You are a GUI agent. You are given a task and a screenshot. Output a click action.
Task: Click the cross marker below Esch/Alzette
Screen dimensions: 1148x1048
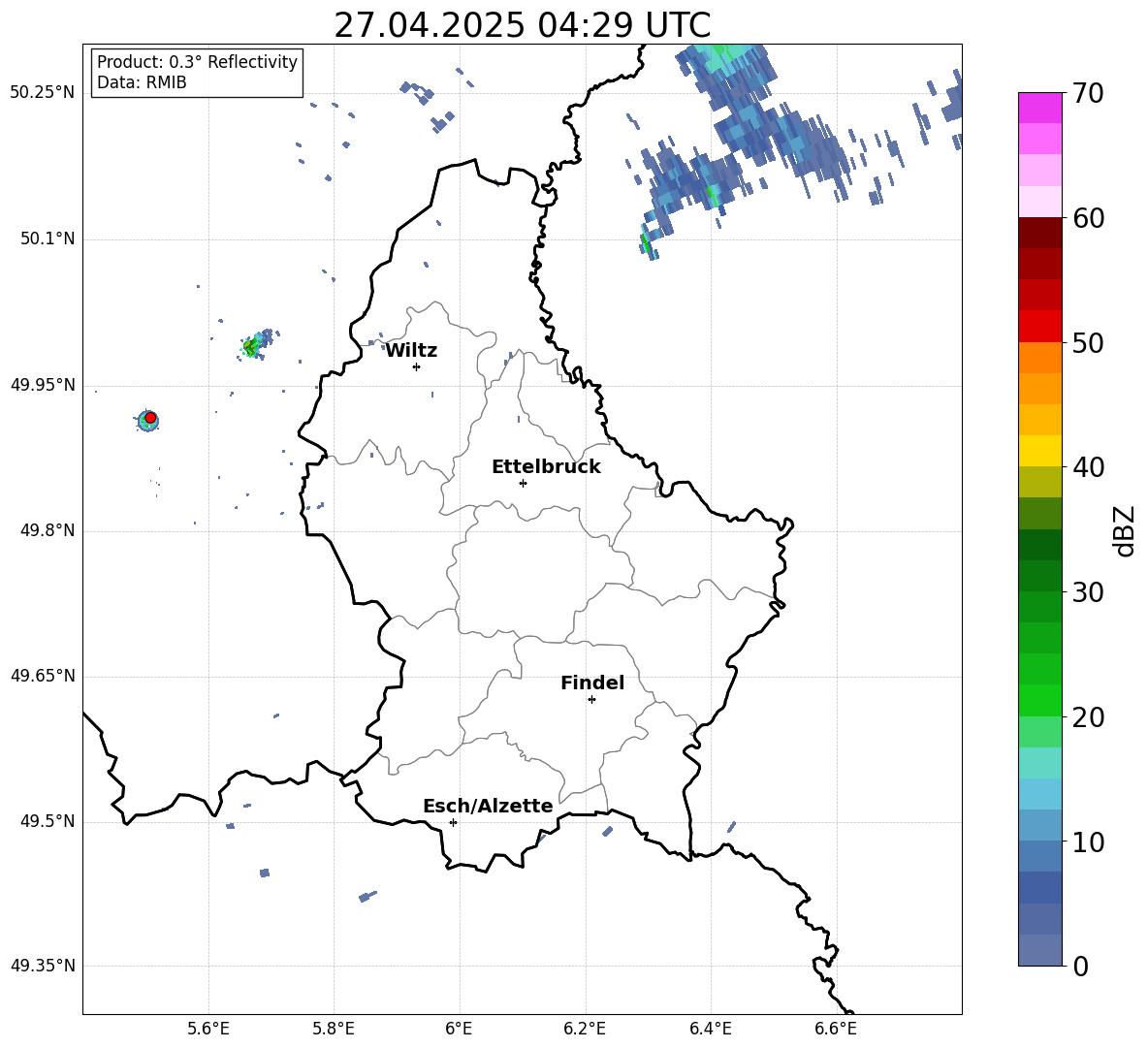click(x=453, y=822)
